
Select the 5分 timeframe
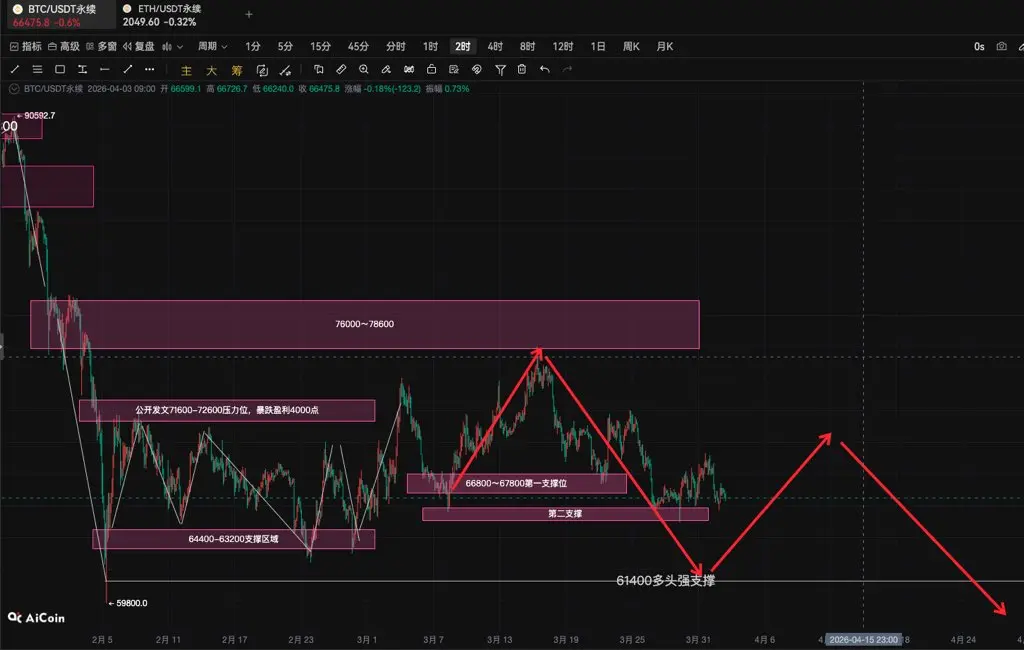tap(285, 46)
